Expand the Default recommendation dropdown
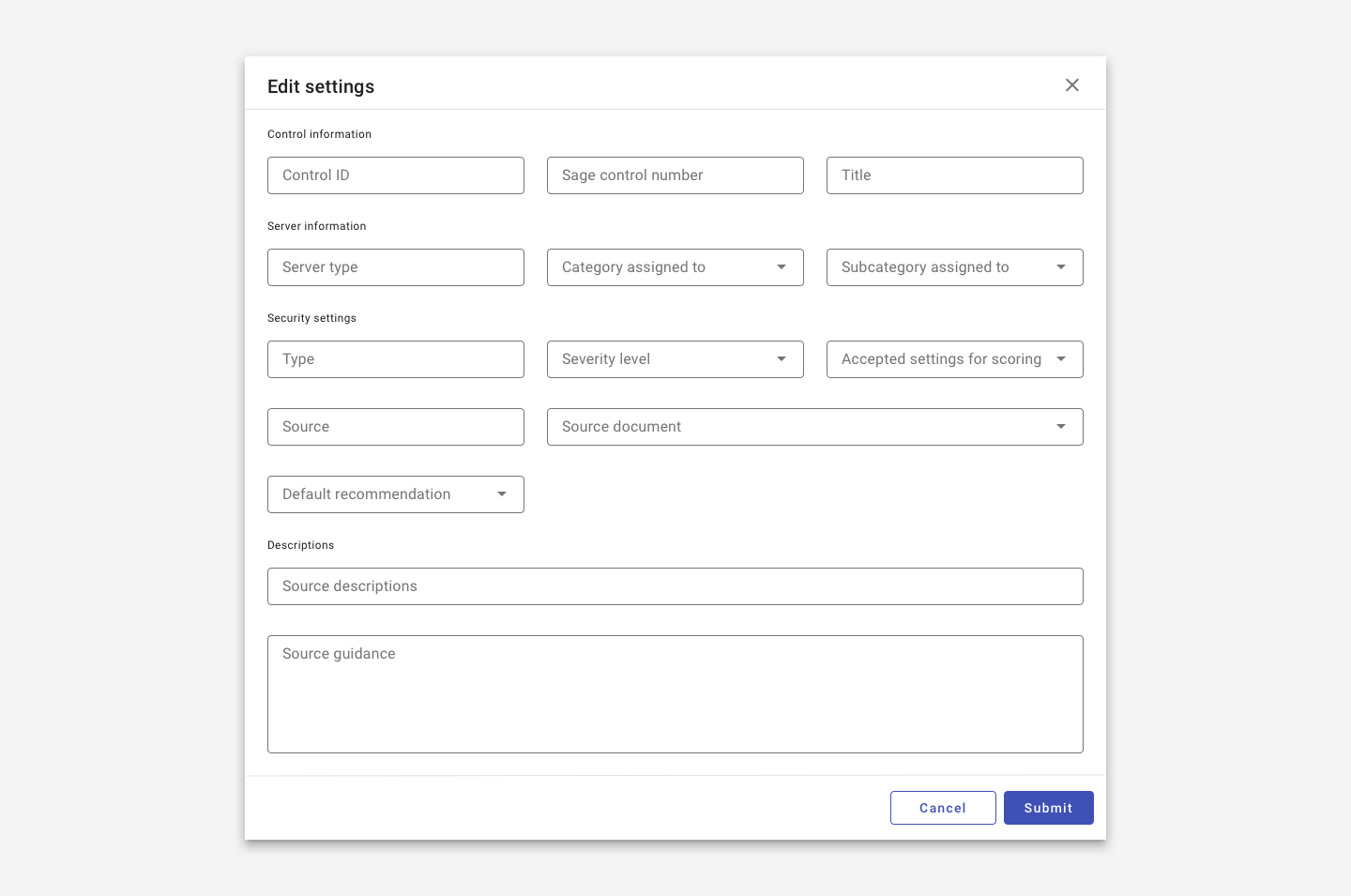The image size is (1351, 896). 396,494
